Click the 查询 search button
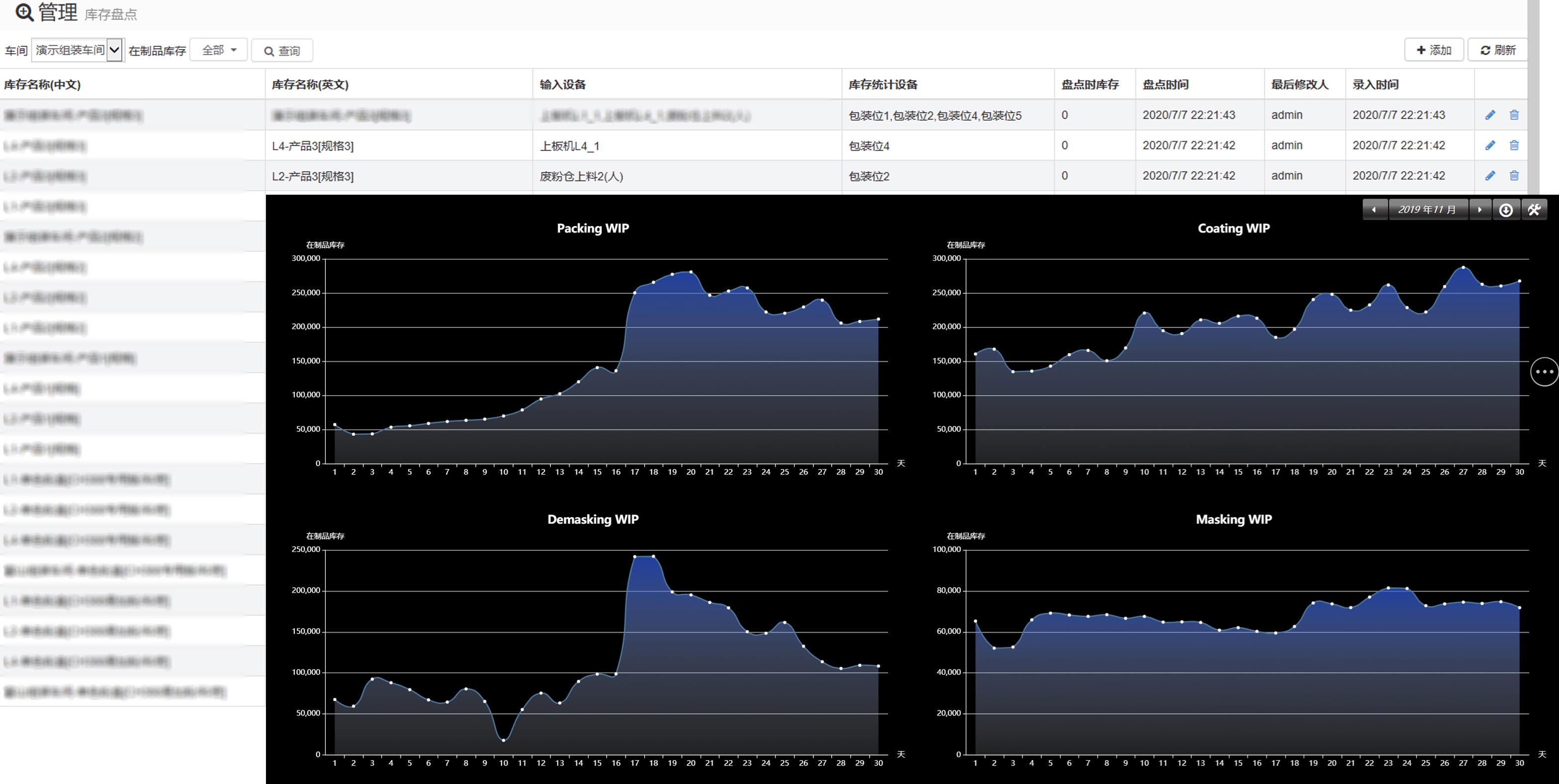The image size is (1559, 784). click(282, 51)
